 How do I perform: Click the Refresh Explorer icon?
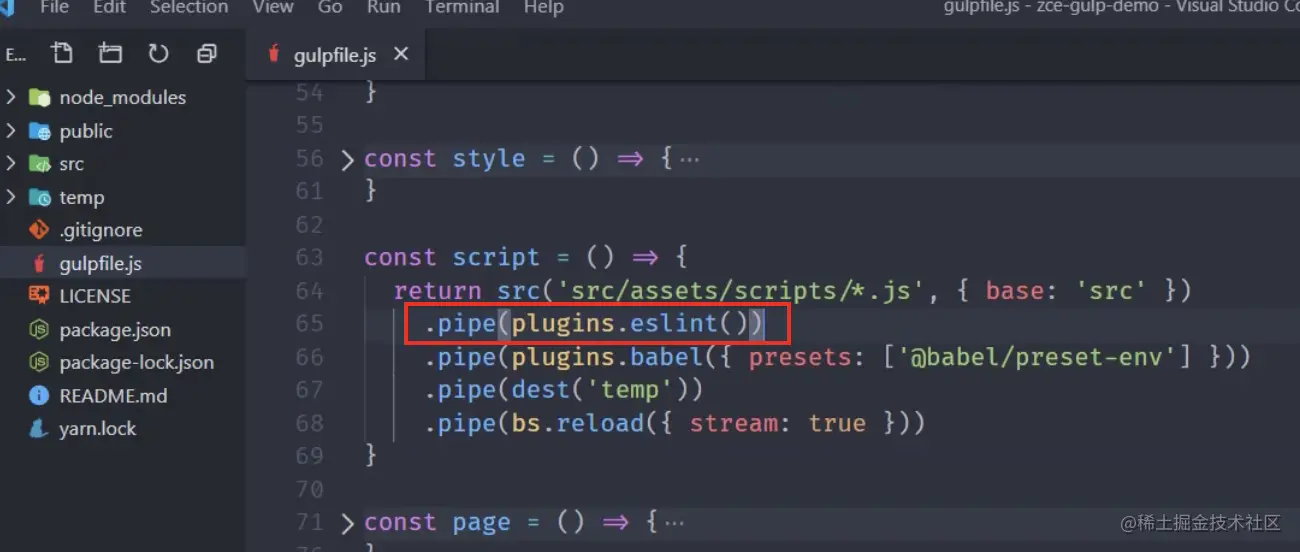[158, 53]
